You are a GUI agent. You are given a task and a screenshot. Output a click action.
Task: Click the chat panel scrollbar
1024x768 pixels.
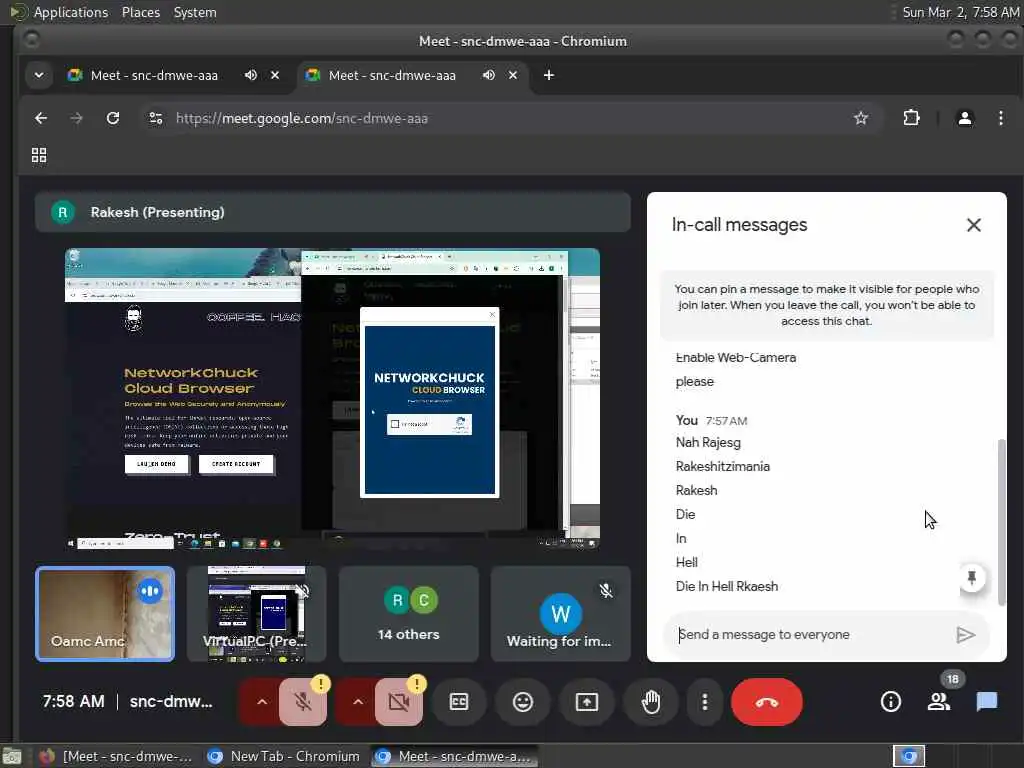coord(1001,522)
